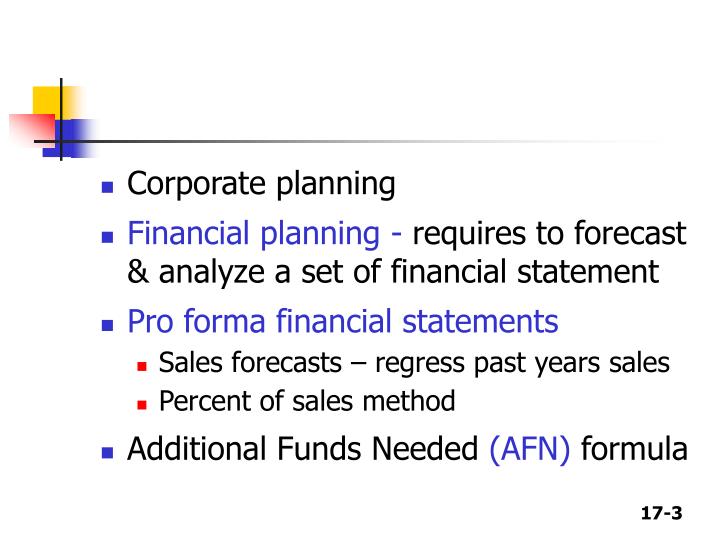Click the blue Financial planning heading
720x540 pixels.
(253, 234)
